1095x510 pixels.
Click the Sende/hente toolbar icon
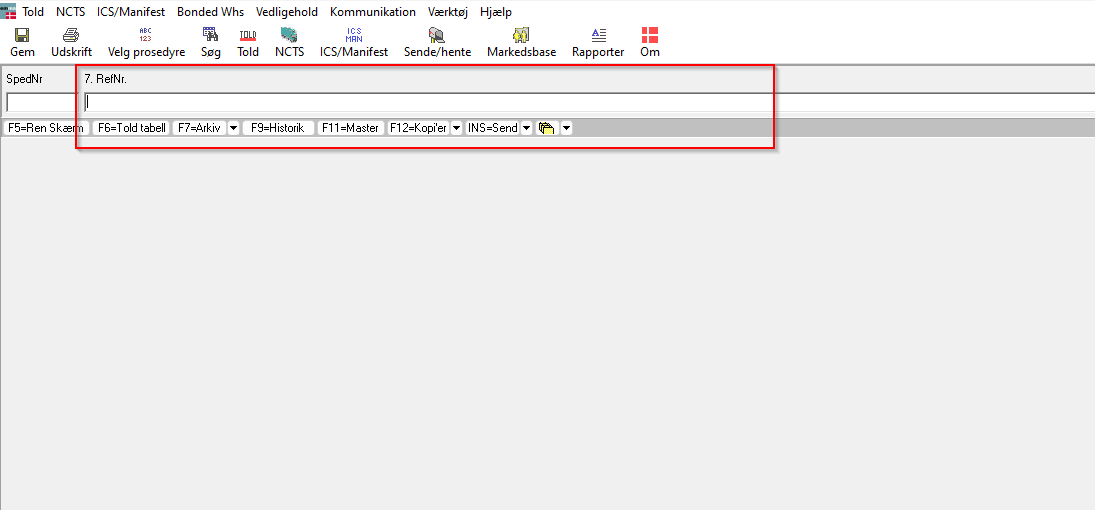coord(437,35)
